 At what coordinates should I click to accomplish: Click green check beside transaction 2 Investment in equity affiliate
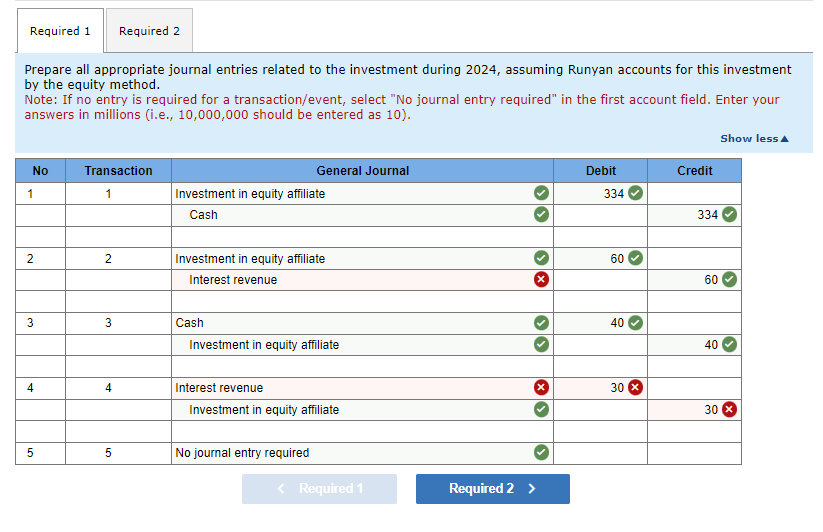point(541,258)
